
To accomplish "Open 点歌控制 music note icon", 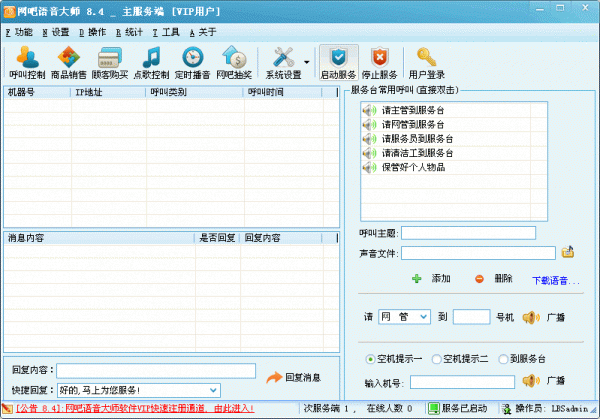I will point(151,62).
